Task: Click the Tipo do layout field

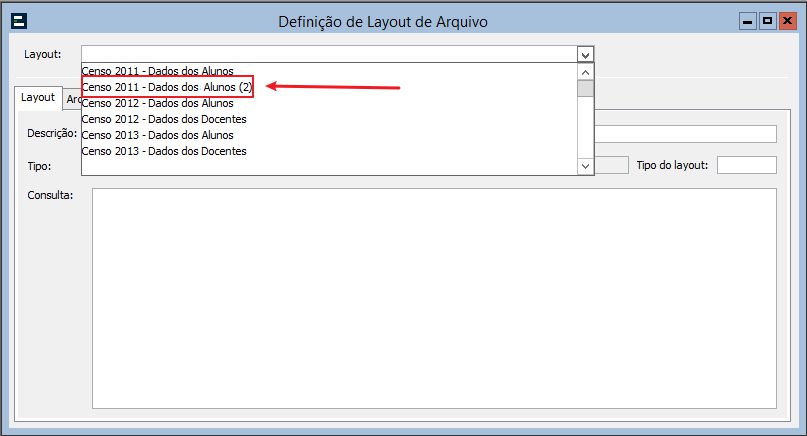Action: click(747, 165)
